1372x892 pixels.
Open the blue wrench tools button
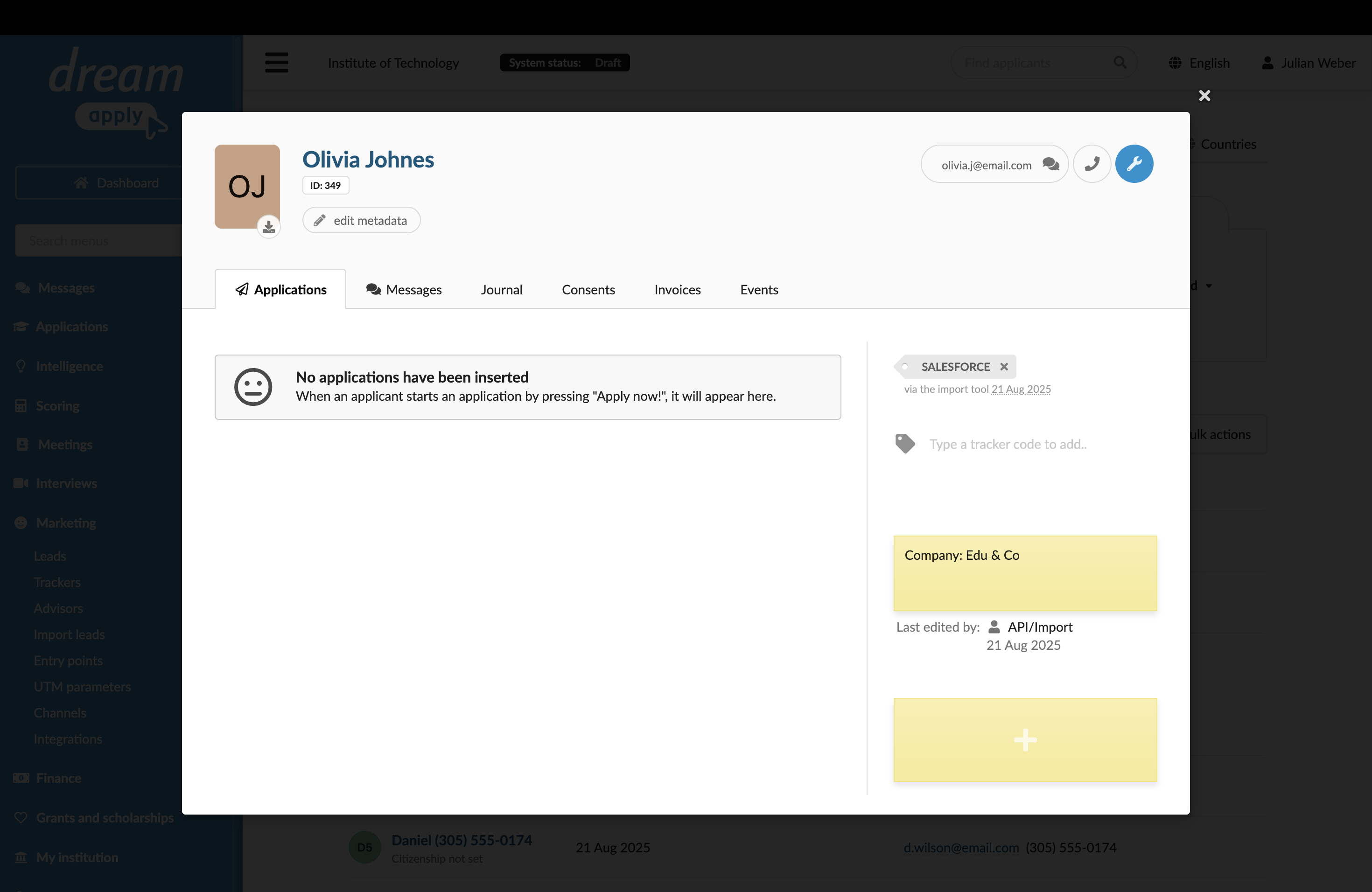pyautogui.click(x=1134, y=164)
